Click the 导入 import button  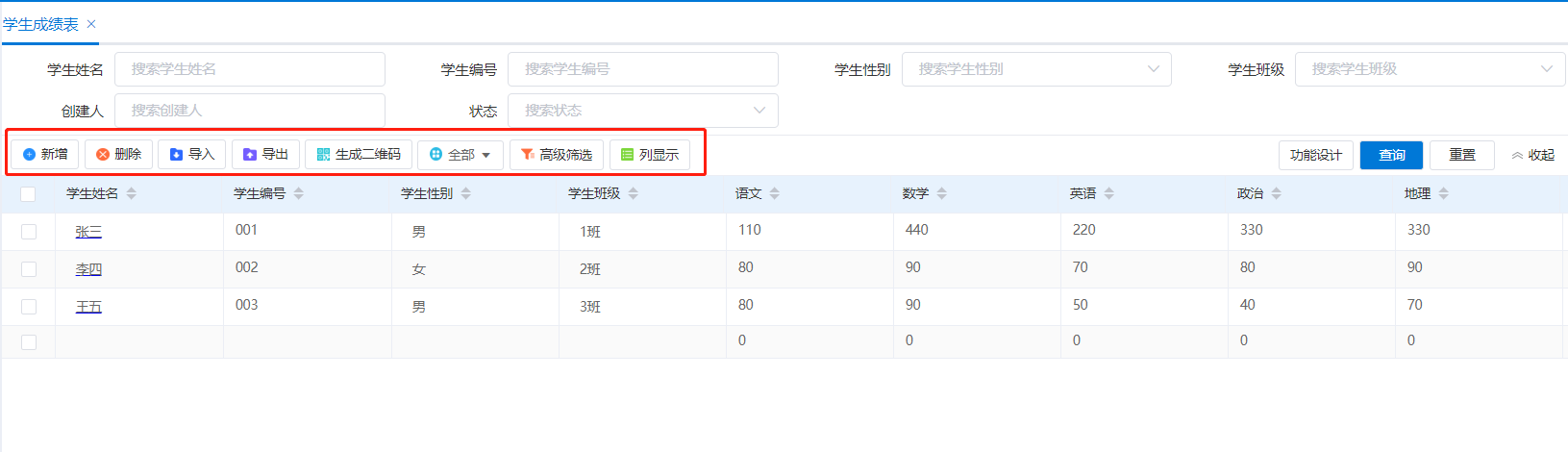(x=192, y=154)
